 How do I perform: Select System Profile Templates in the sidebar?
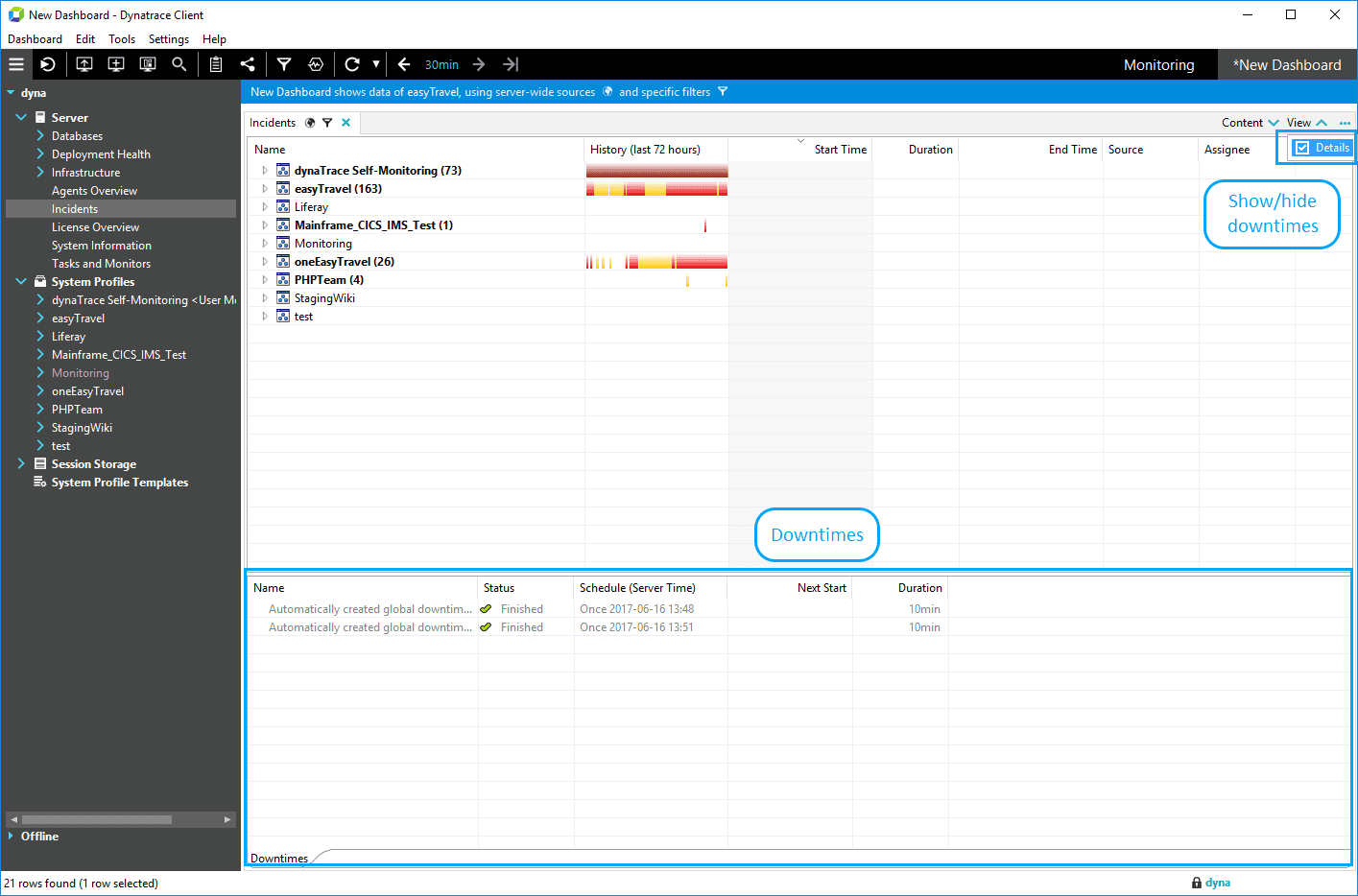click(119, 483)
